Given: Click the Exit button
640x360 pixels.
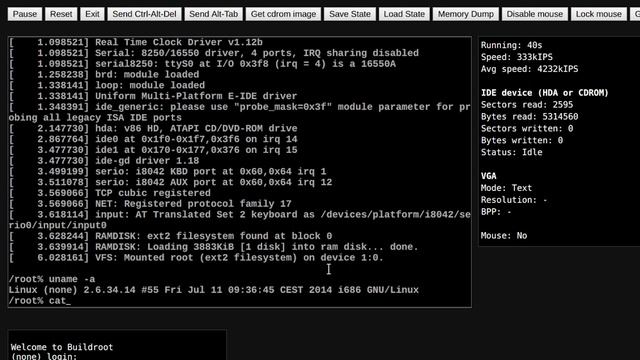Looking at the screenshot, I should coord(92,14).
